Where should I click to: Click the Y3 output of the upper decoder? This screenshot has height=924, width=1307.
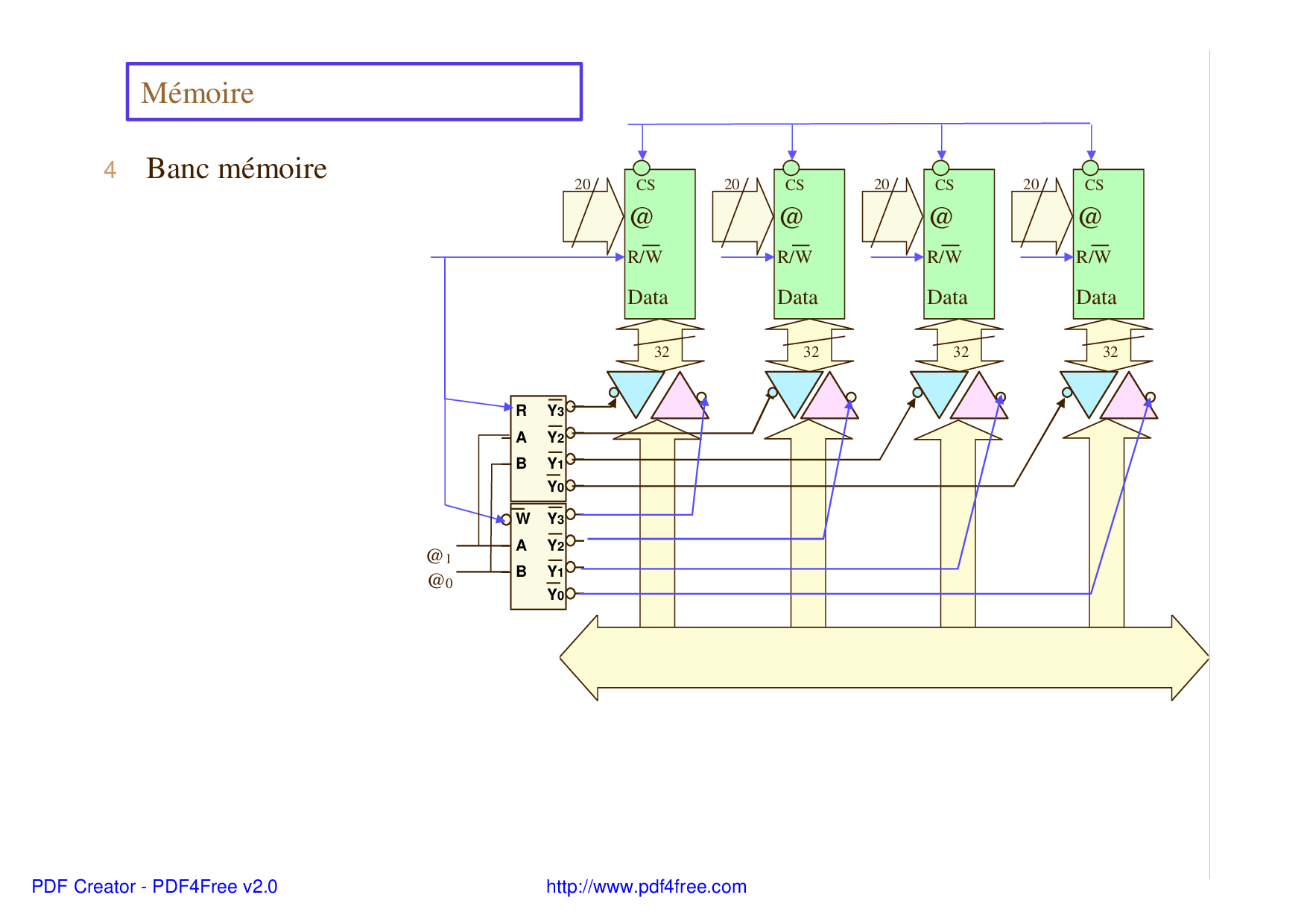556,411
